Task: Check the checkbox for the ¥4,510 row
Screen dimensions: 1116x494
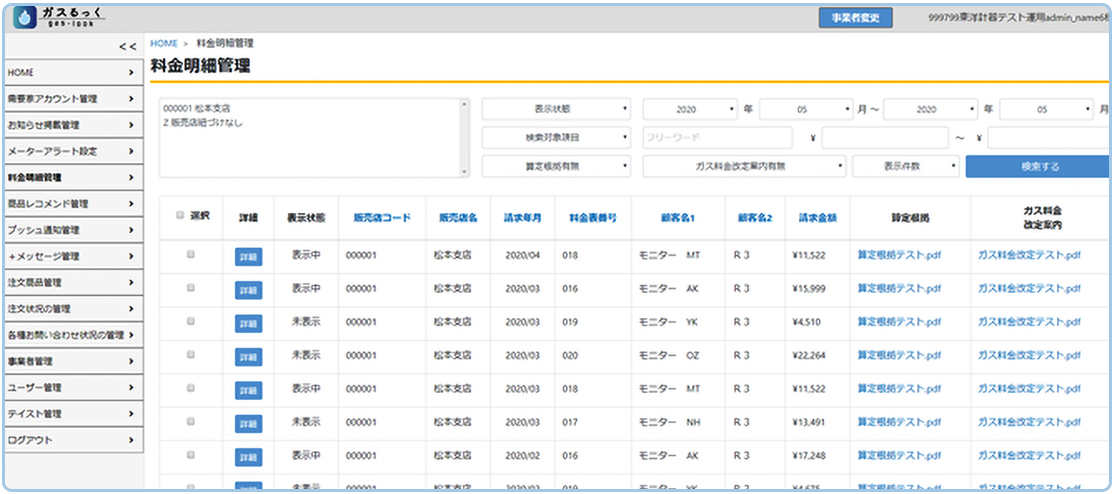Action: pyautogui.click(x=190, y=321)
